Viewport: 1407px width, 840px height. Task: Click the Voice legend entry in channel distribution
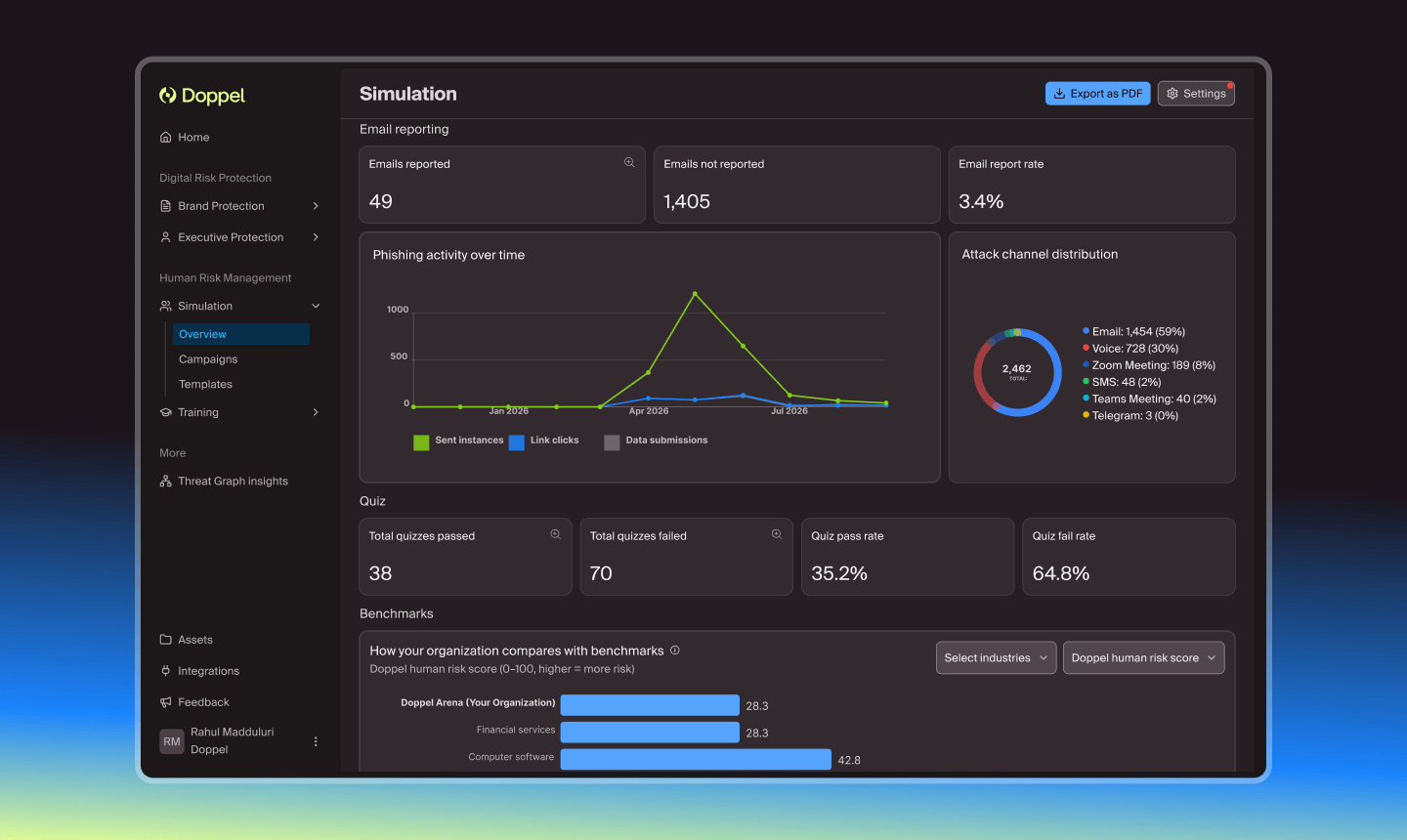[1130, 349]
